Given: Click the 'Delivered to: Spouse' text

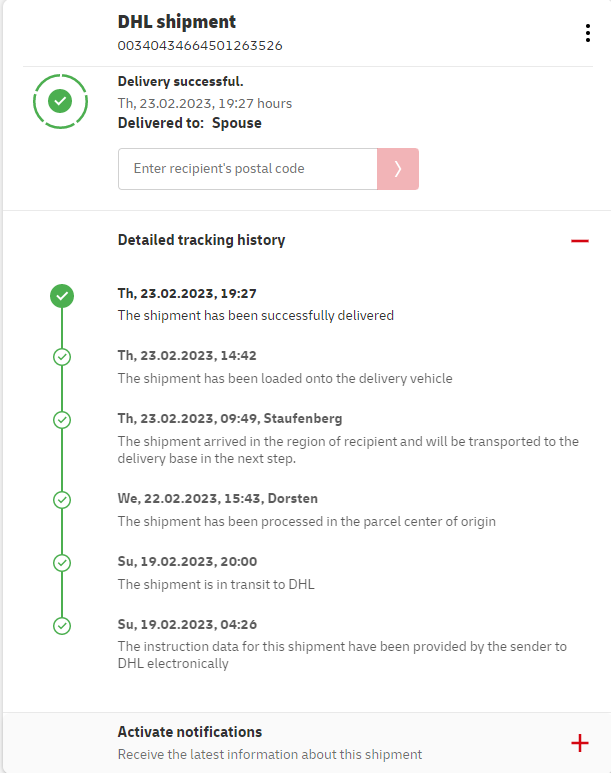Looking at the screenshot, I should 190,123.
